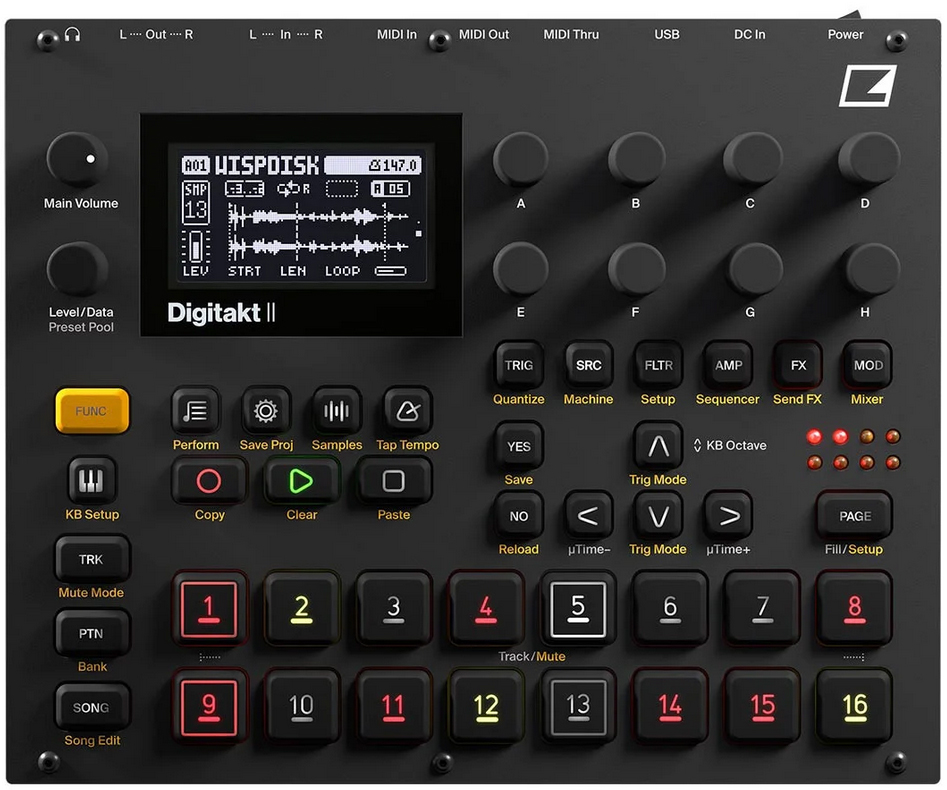Viewport: 947px width, 790px height.
Task: Mute track 16 using its trig key
Action: 854,705
